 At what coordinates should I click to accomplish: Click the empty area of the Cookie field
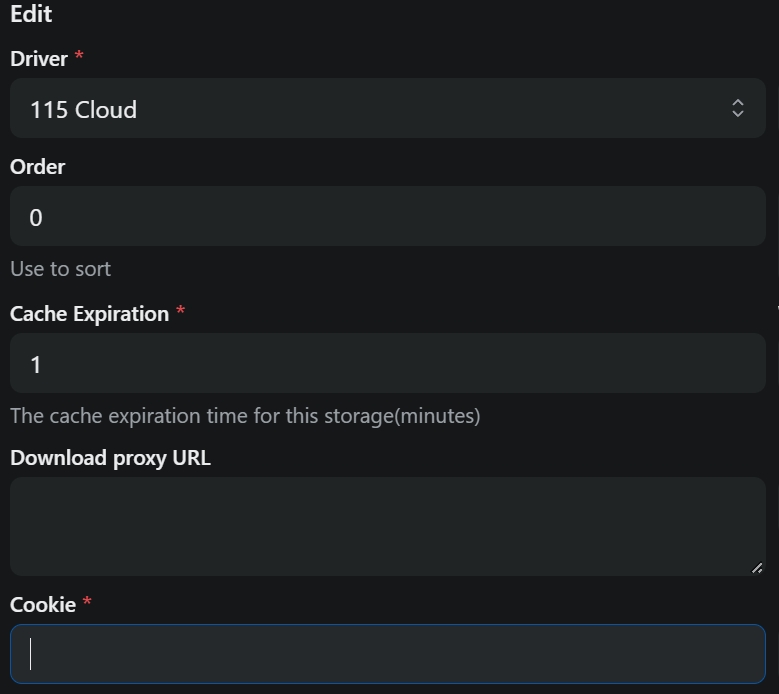coord(388,654)
